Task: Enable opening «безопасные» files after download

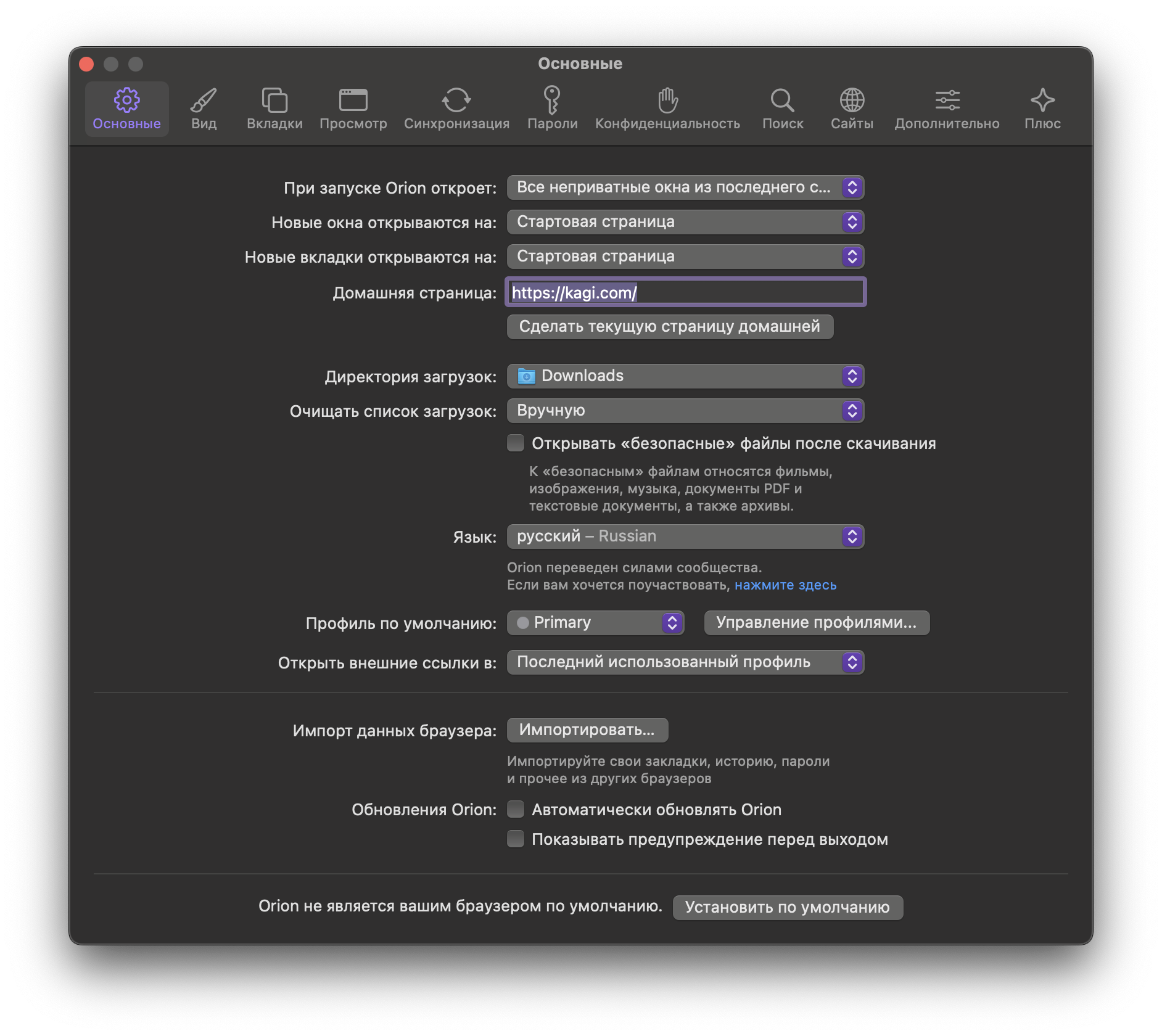Action: [516, 443]
